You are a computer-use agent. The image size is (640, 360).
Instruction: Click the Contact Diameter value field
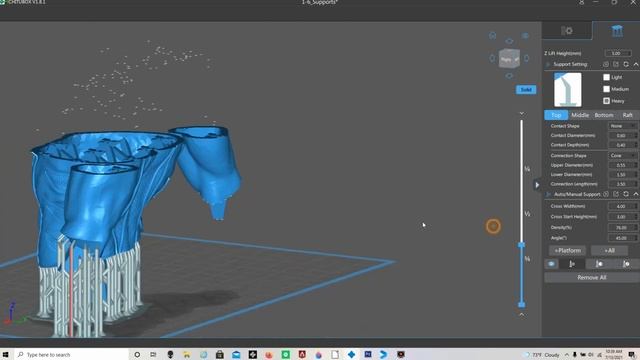[x=622, y=136]
